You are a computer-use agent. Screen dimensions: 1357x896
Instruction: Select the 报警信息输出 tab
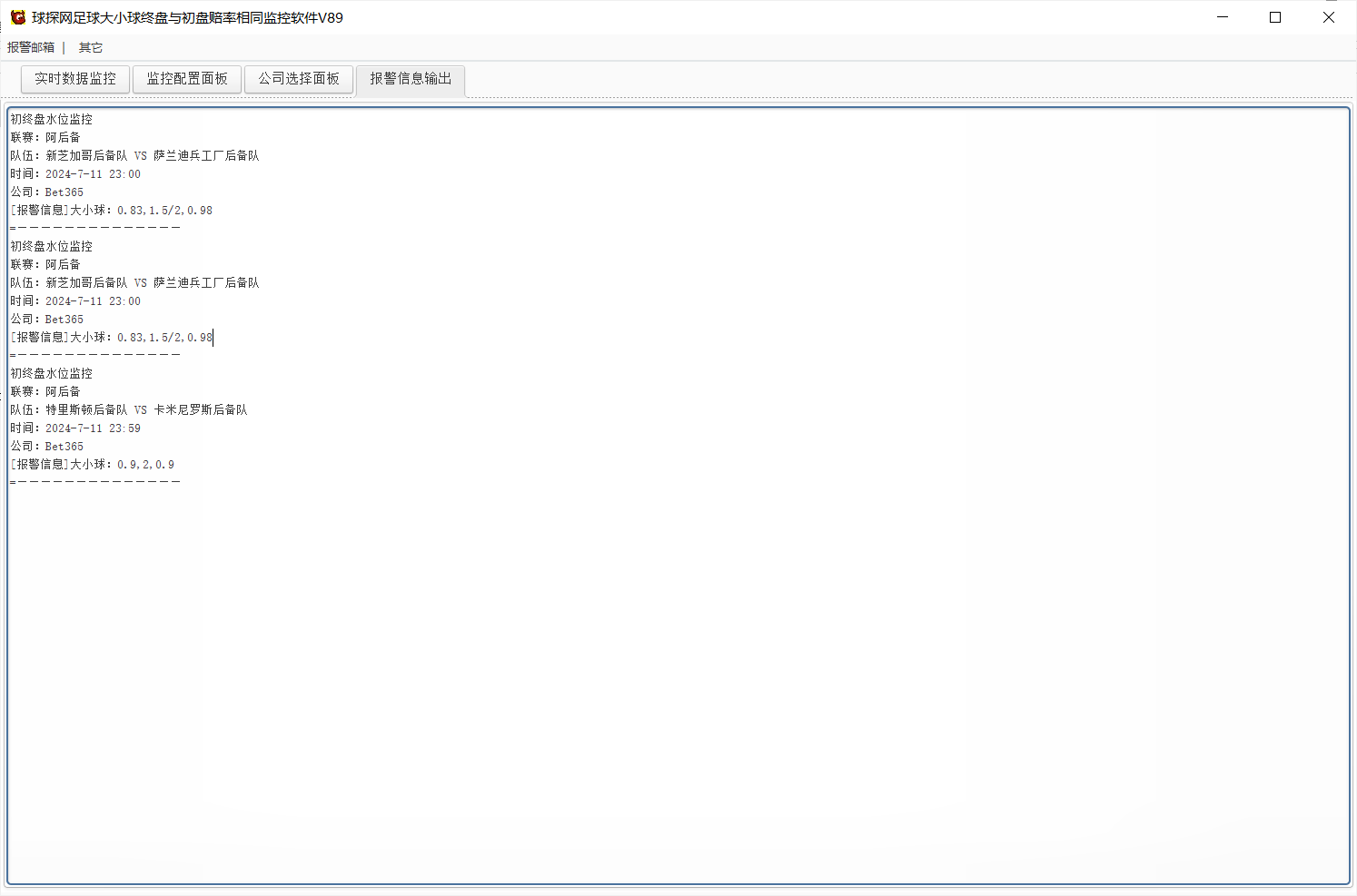click(x=411, y=80)
